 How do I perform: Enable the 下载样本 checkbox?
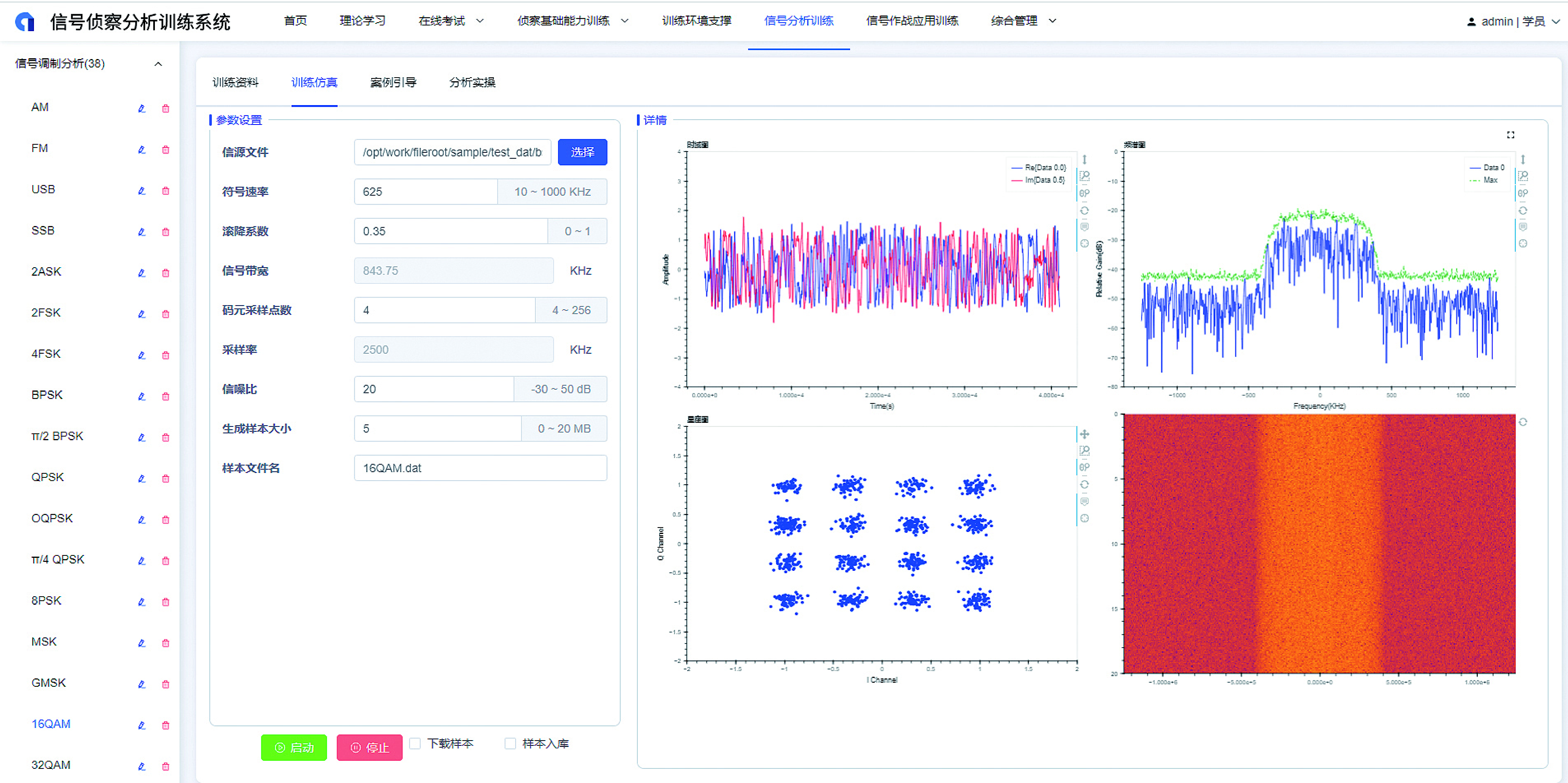click(x=415, y=743)
